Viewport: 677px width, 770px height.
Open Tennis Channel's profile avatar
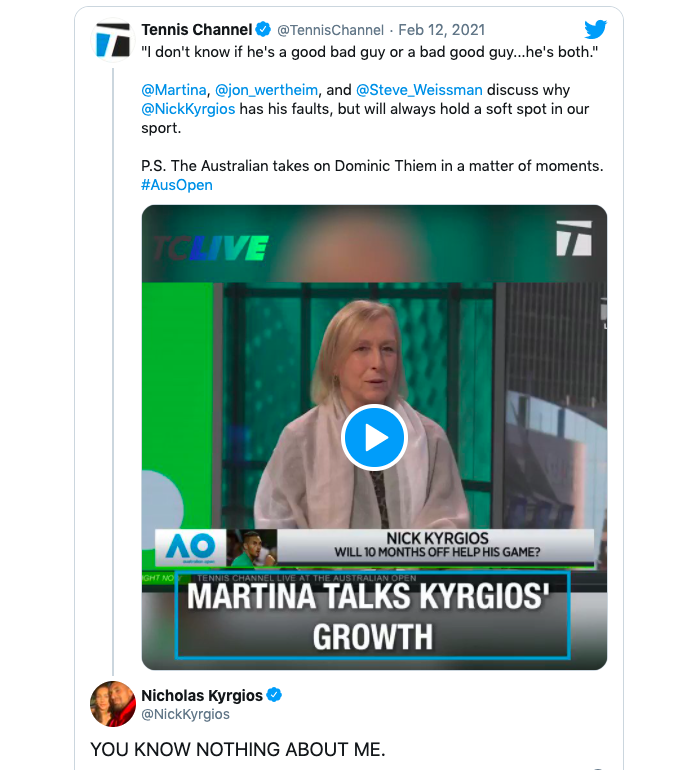point(111,43)
